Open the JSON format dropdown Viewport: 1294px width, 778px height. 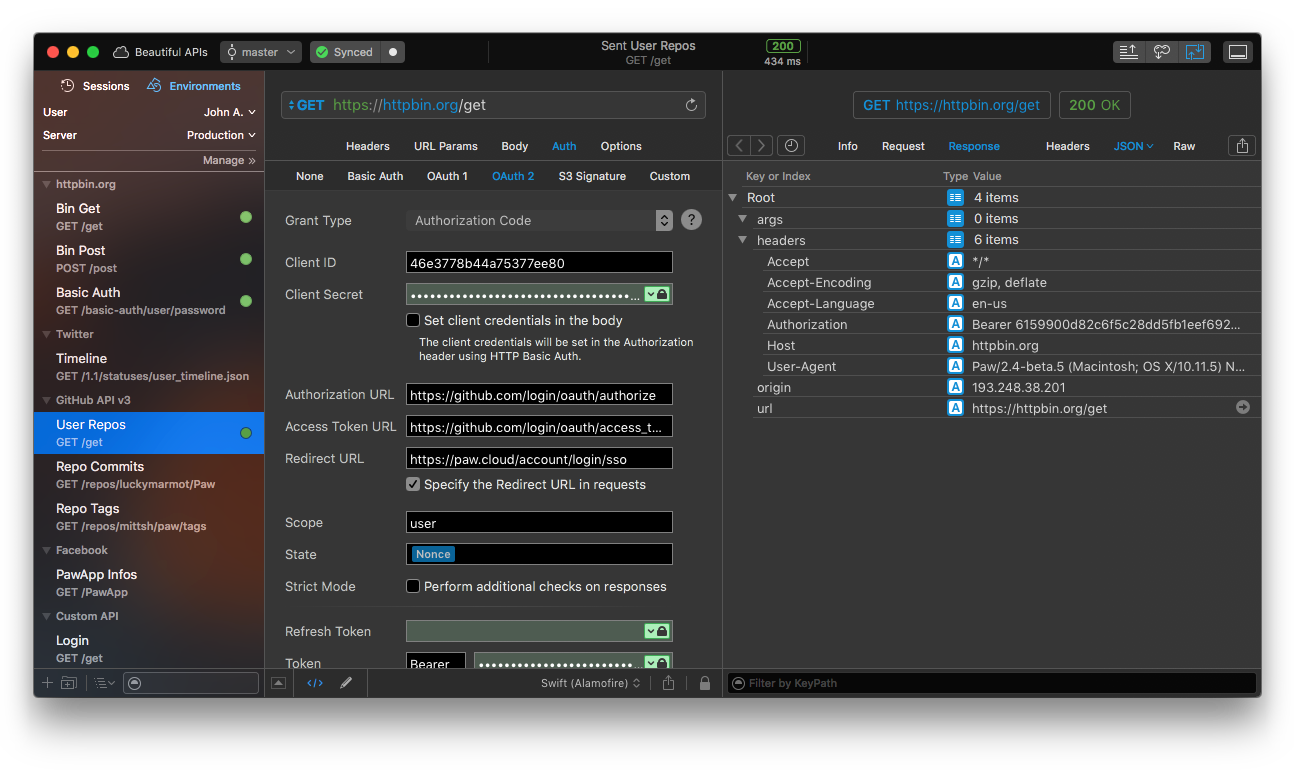(1134, 146)
